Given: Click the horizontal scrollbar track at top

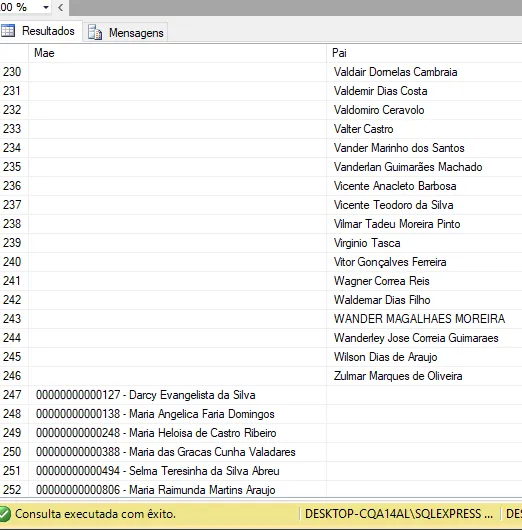Looking at the screenshot, I should (295, 7).
